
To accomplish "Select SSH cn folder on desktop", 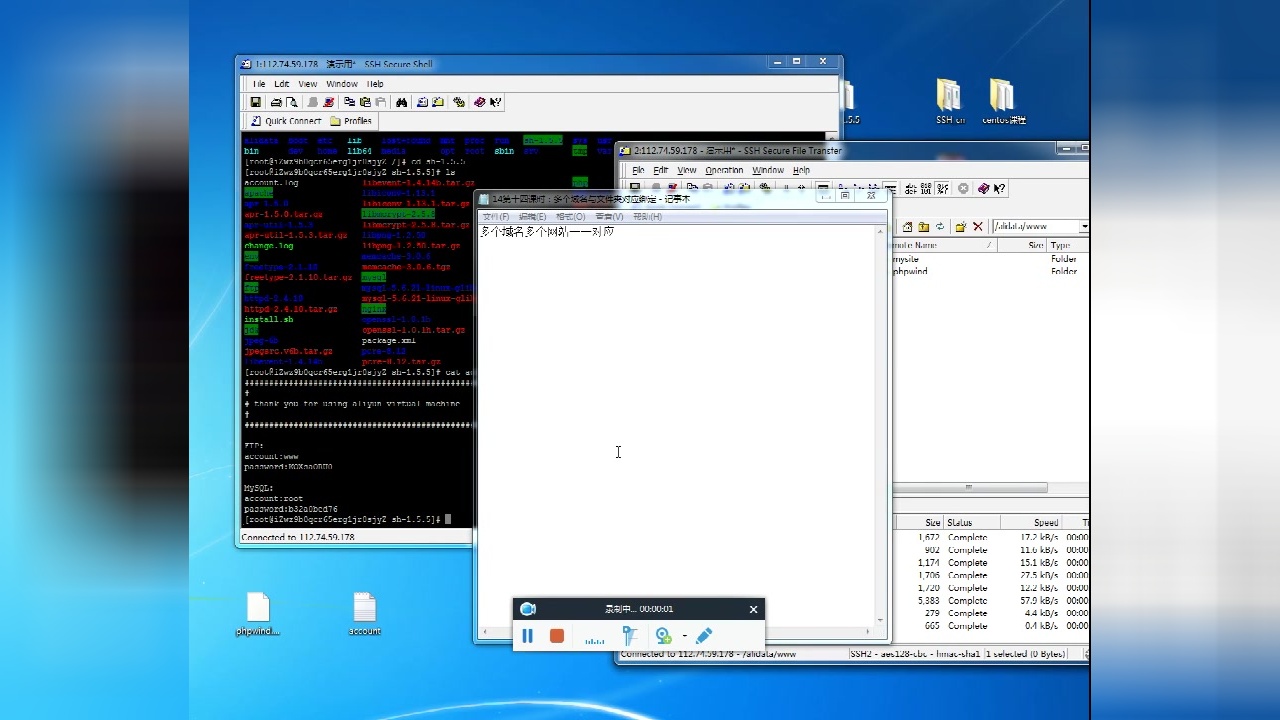I will tap(950, 102).
